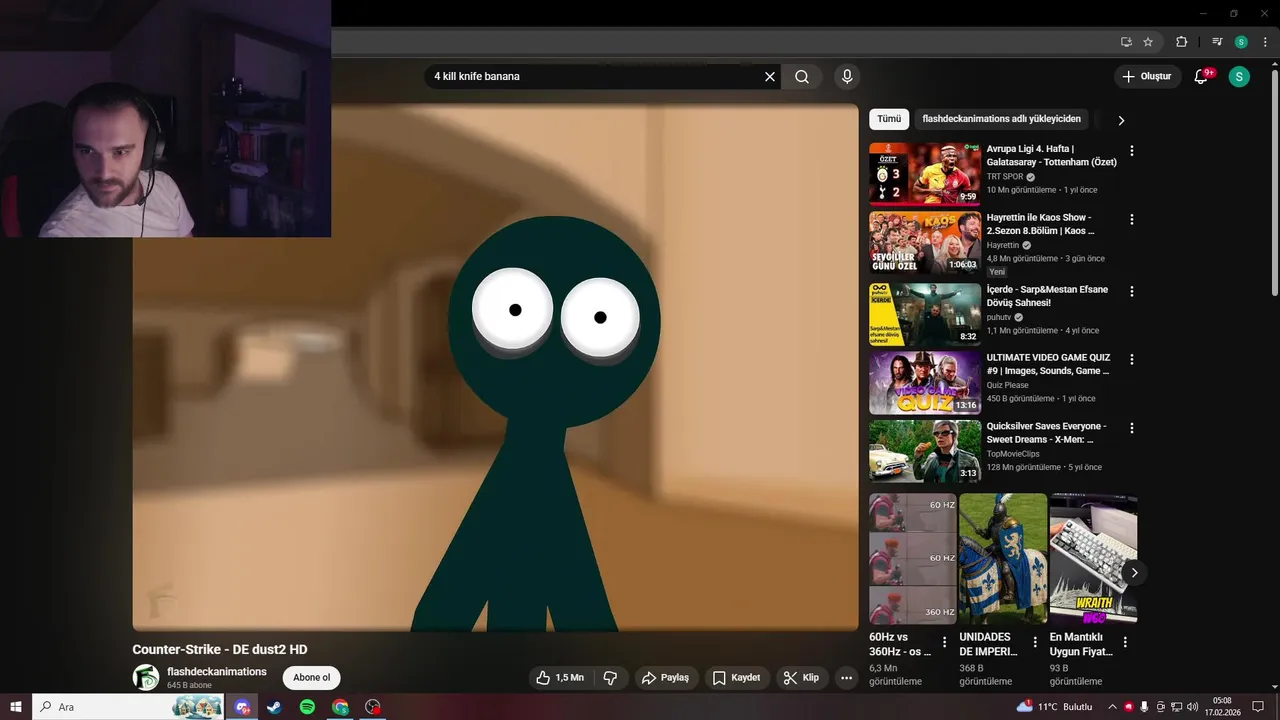This screenshot has height=720, width=1280.
Task: Show more filter chips with arrow
Action: (x=1121, y=120)
